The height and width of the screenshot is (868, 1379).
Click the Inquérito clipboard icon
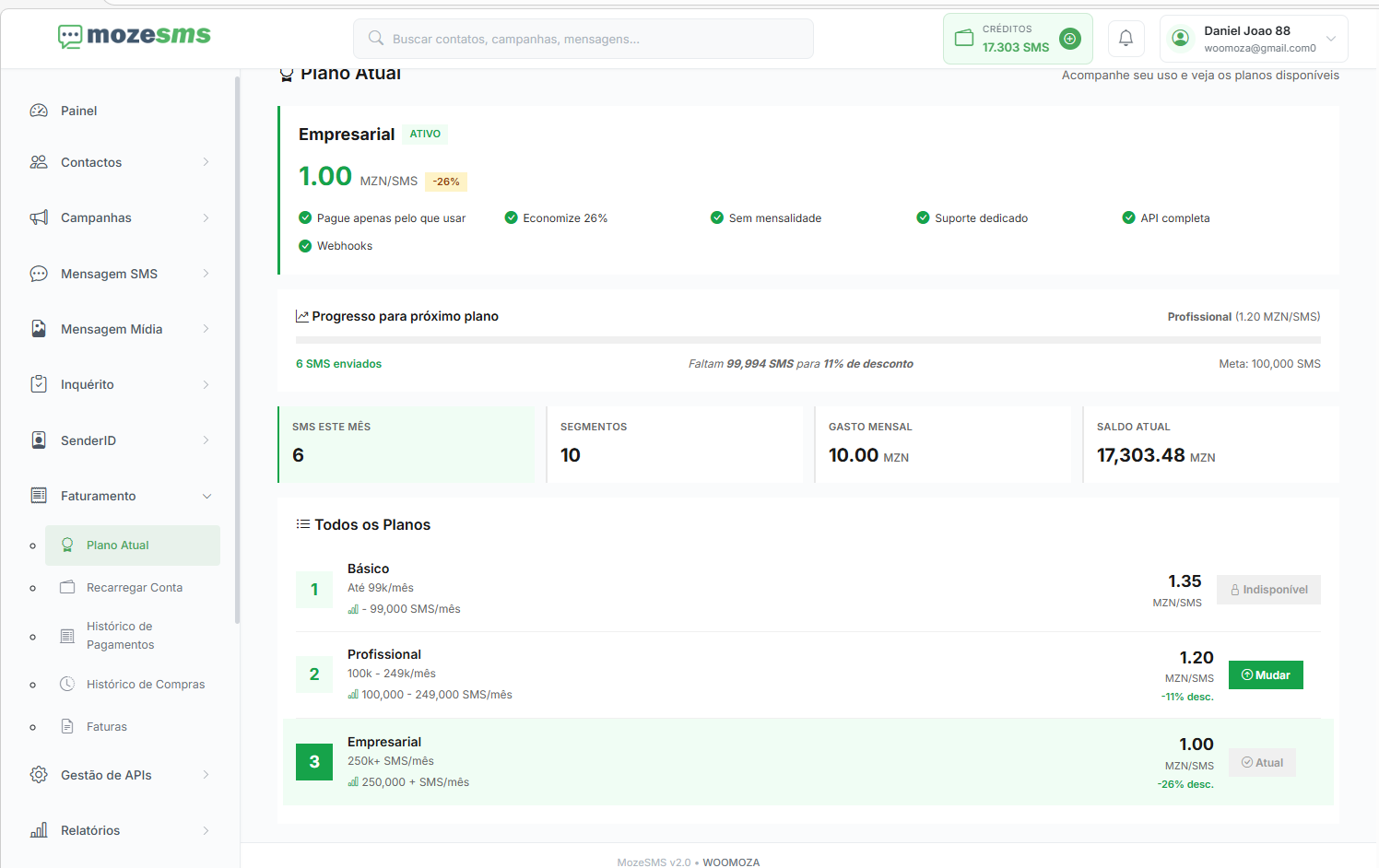pyautogui.click(x=39, y=384)
